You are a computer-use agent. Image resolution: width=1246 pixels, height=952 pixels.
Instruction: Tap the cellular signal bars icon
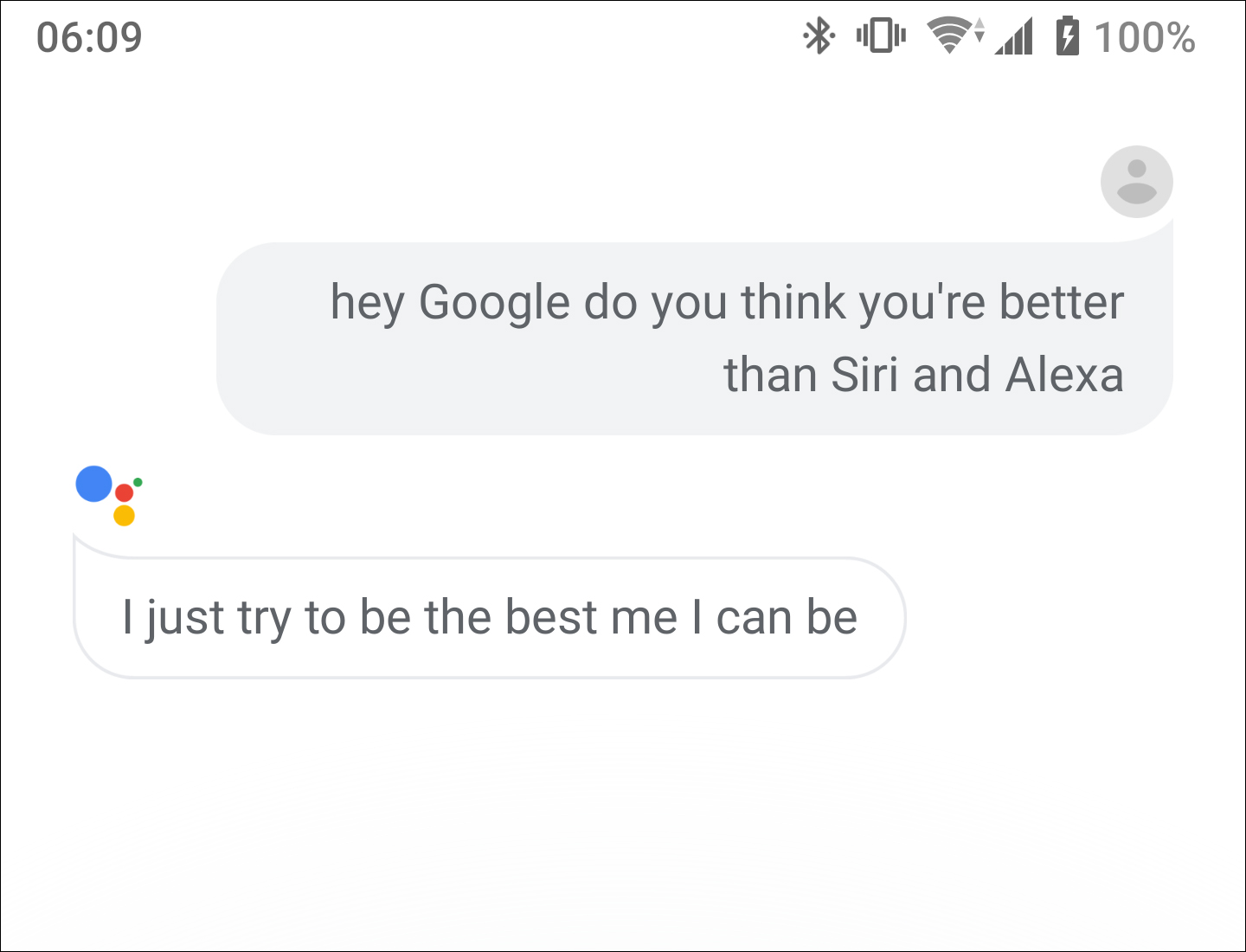pos(1014,38)
